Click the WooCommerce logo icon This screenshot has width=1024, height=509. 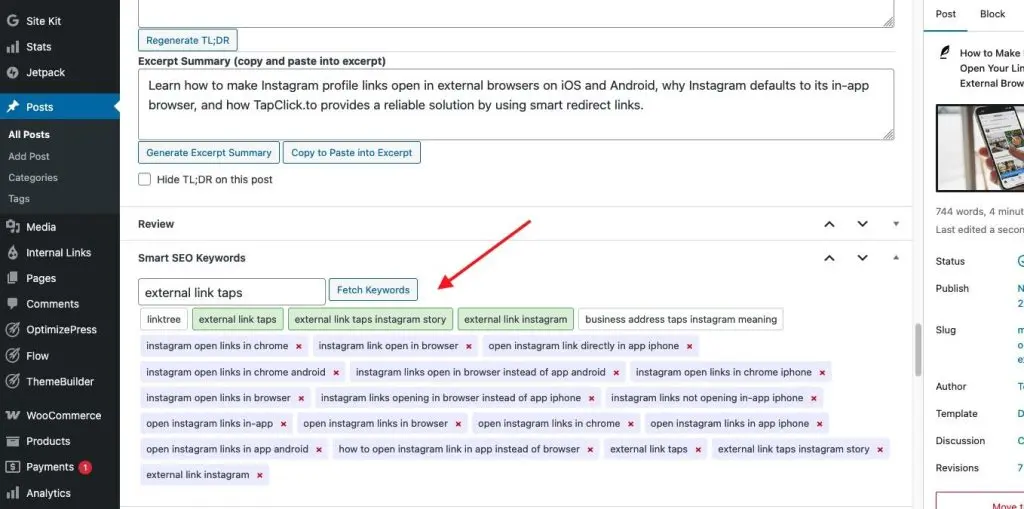coord(12,416)
